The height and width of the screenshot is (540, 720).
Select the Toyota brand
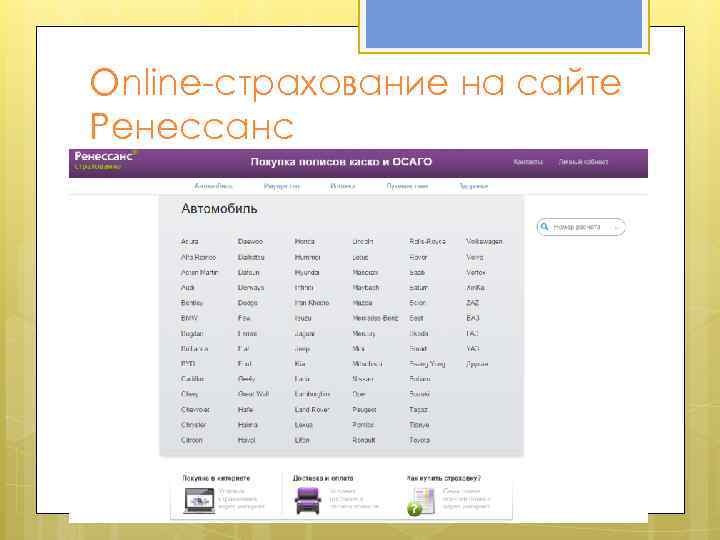pyautogui.click(x=420, y=440)
